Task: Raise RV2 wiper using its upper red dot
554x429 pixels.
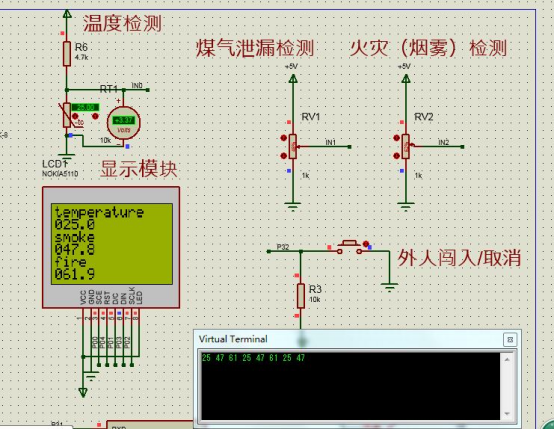Action: coord(396,138)
